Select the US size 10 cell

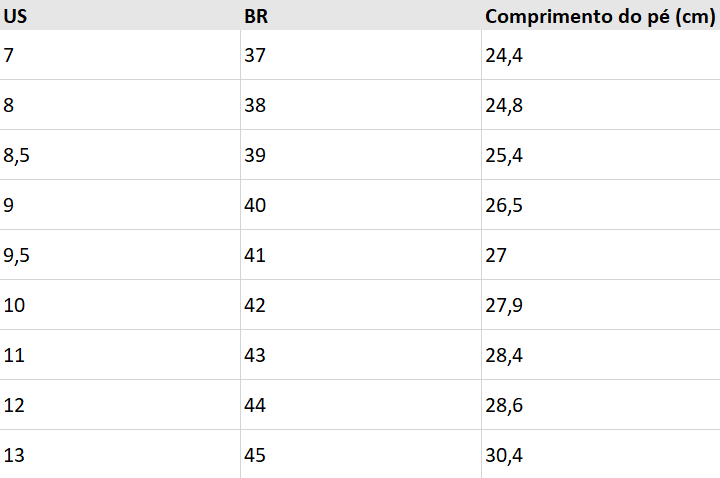click(14, 305)
